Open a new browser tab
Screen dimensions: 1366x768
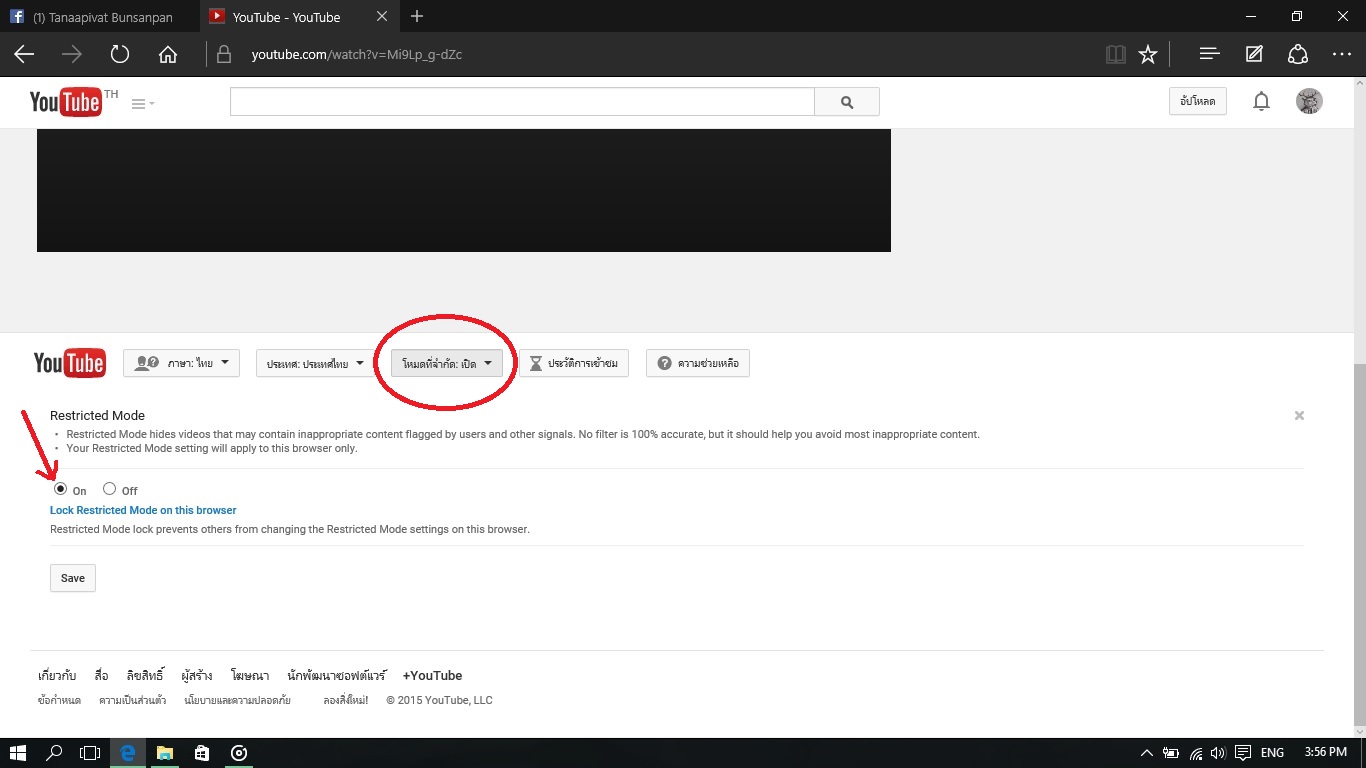417,17
